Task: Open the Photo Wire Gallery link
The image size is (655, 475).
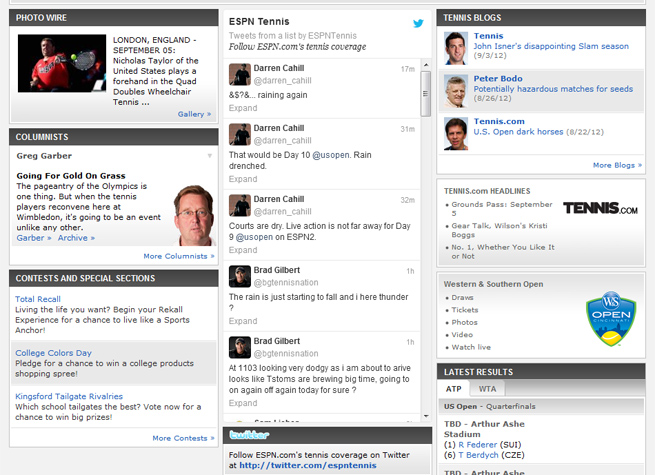Action: [x=194, y=114]
